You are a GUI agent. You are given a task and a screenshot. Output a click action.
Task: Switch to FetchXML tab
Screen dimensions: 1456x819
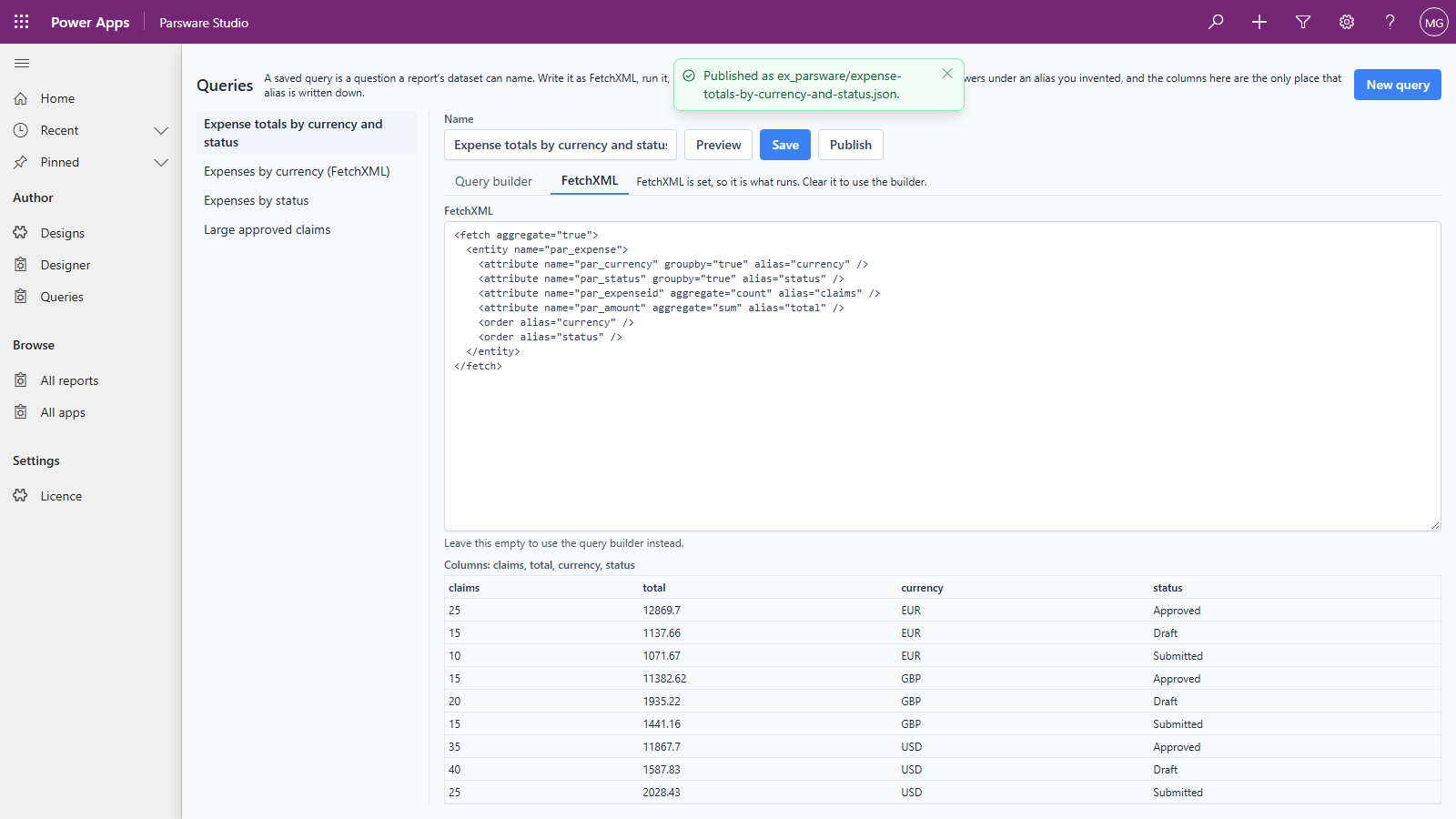click(x=590, y=180)
